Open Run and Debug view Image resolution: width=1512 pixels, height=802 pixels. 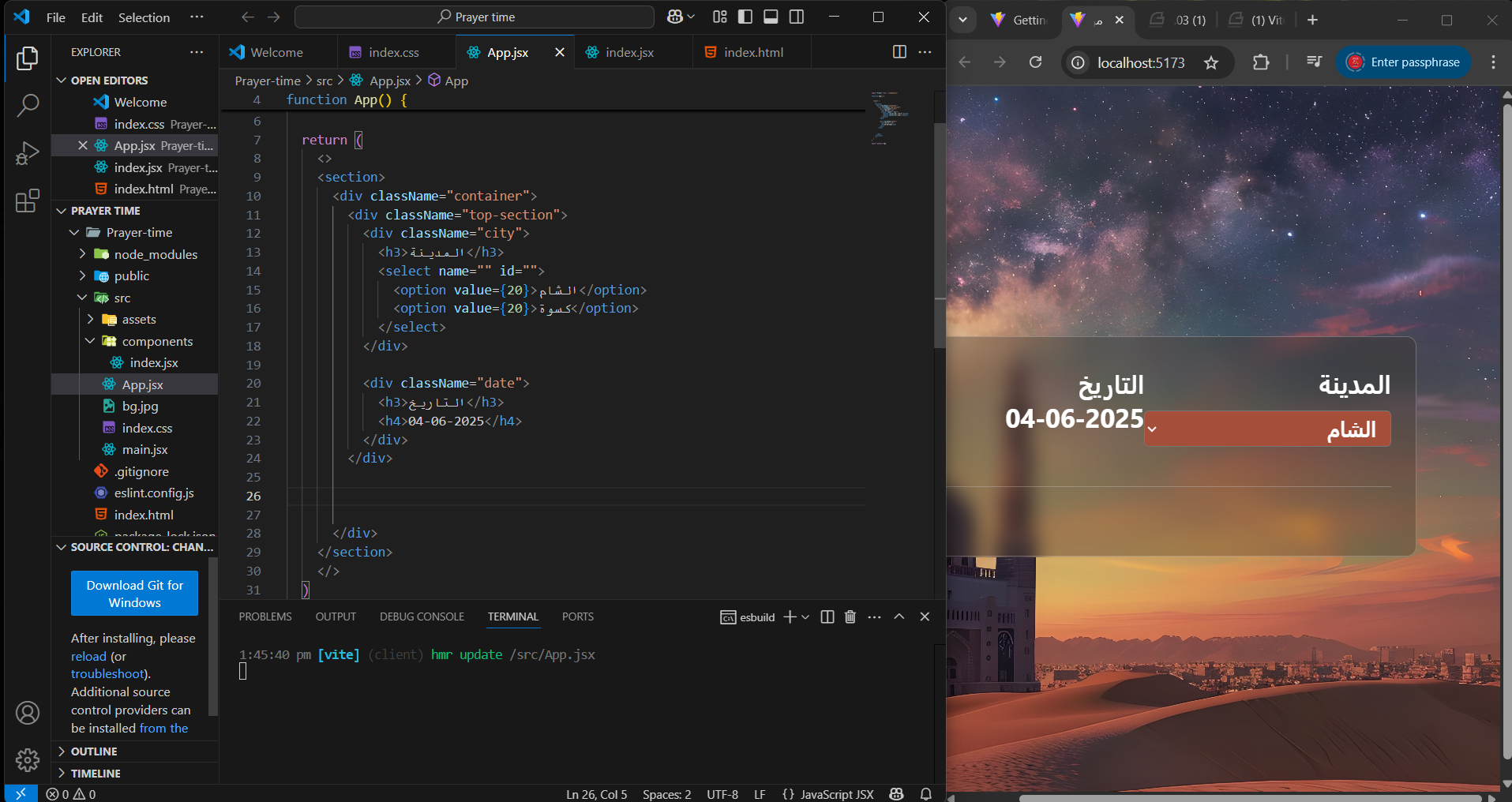[28, 153]
